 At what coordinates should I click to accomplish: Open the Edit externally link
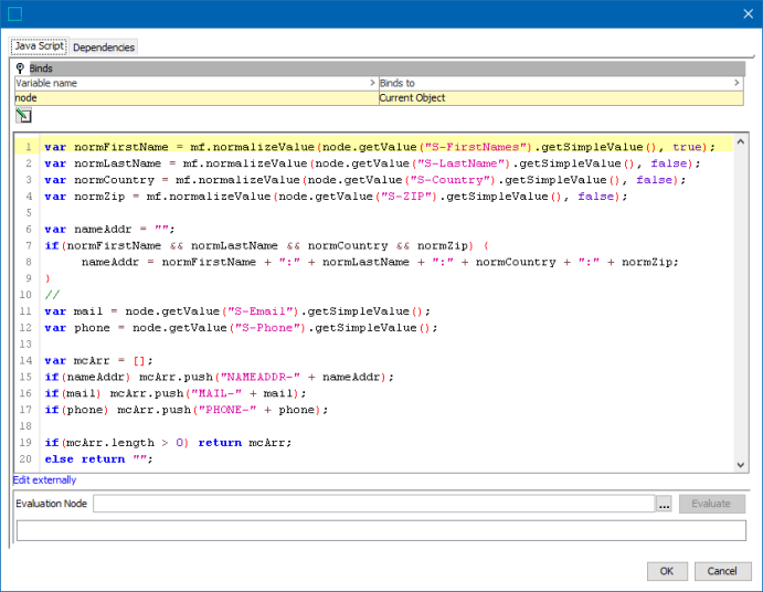[x=44, y=480]
